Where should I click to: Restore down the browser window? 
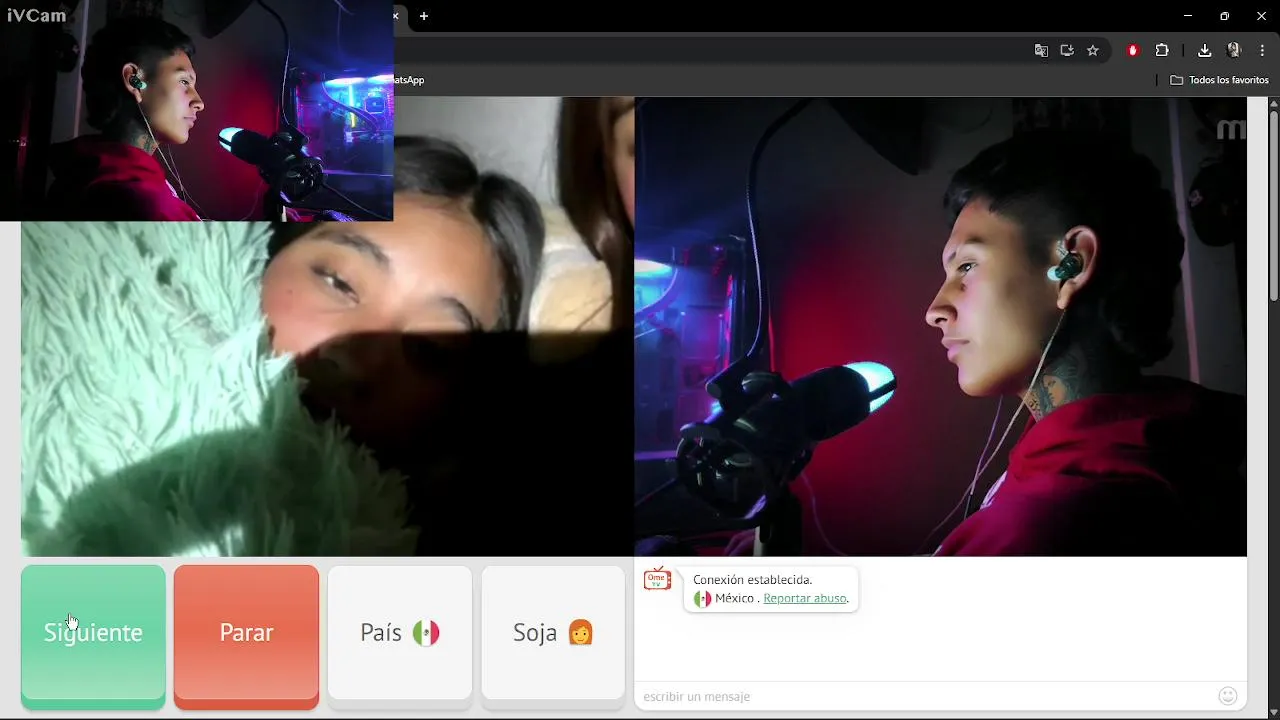tap(1224, 16)
